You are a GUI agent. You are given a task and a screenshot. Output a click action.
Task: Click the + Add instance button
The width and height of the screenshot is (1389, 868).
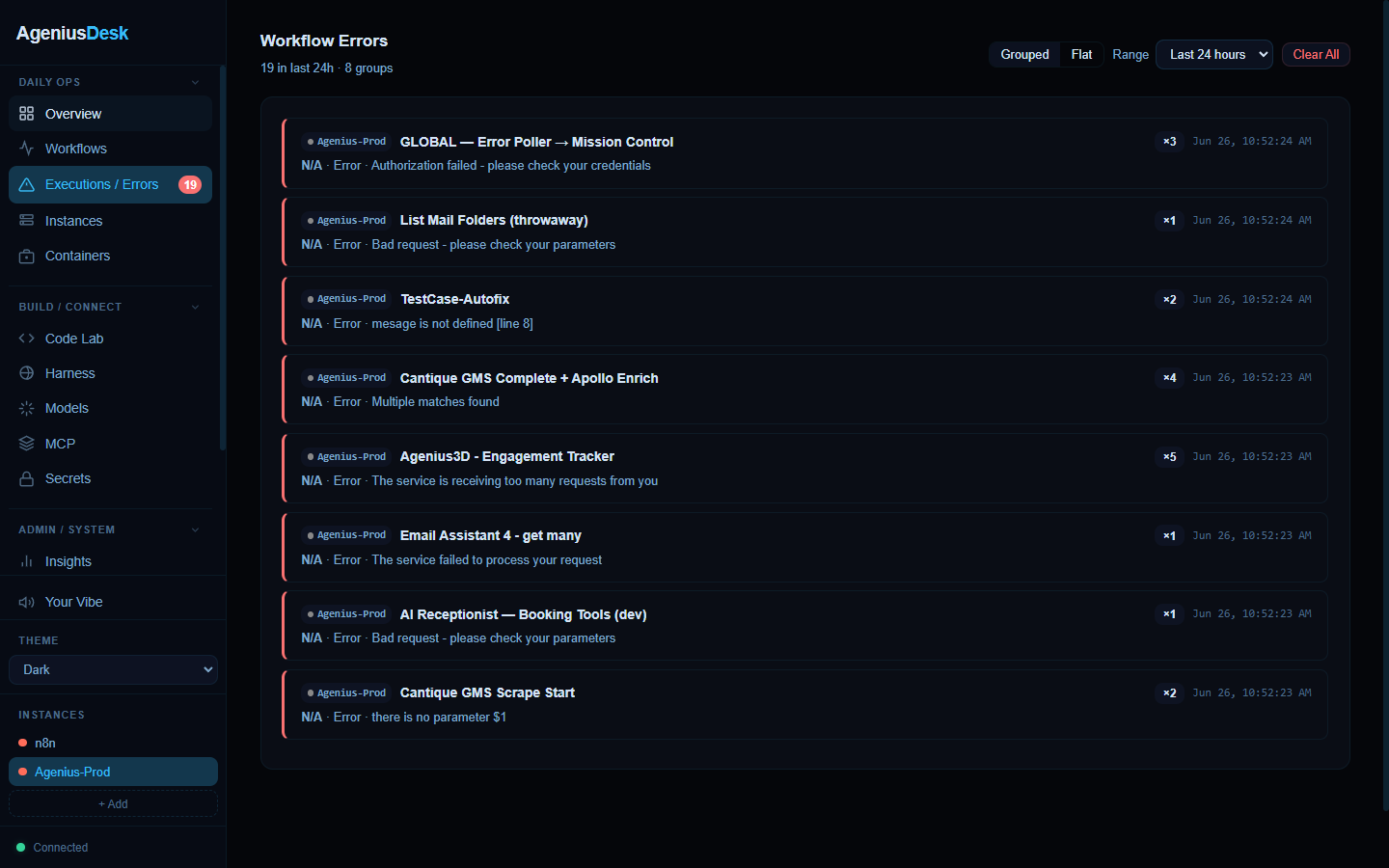click(x=113, y=803)
